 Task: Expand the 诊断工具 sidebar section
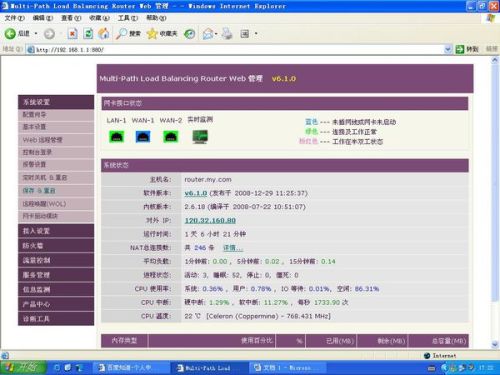tap(56, 319)
